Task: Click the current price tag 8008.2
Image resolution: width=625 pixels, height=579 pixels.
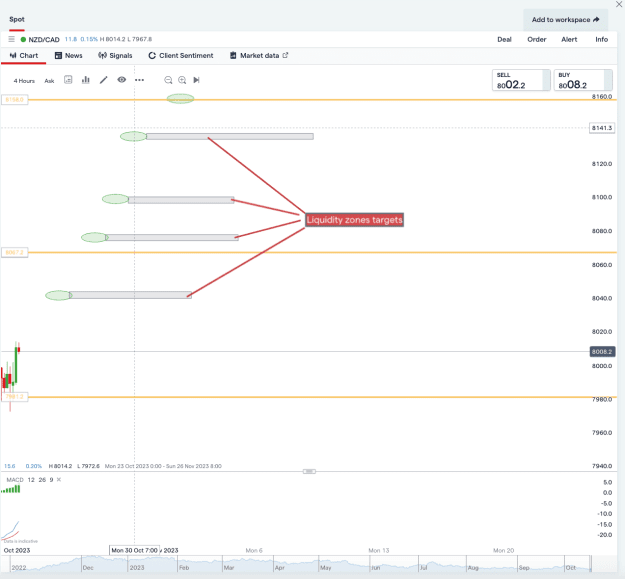Action: point(602,351)
